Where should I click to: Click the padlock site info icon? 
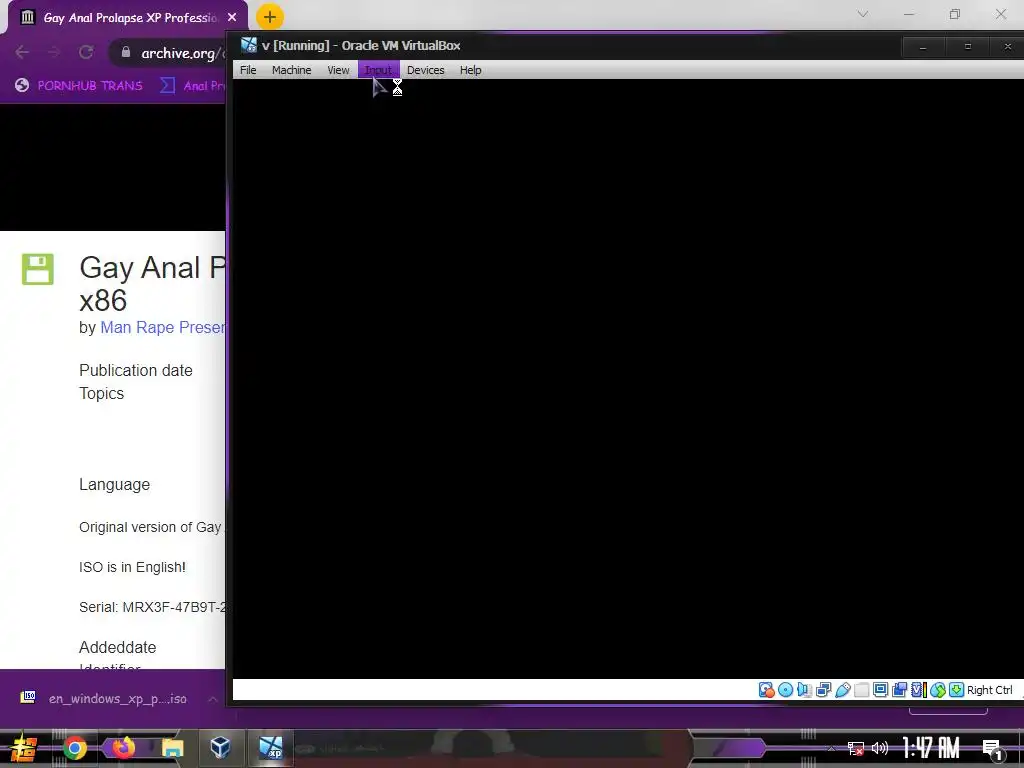tap(126, 52)
